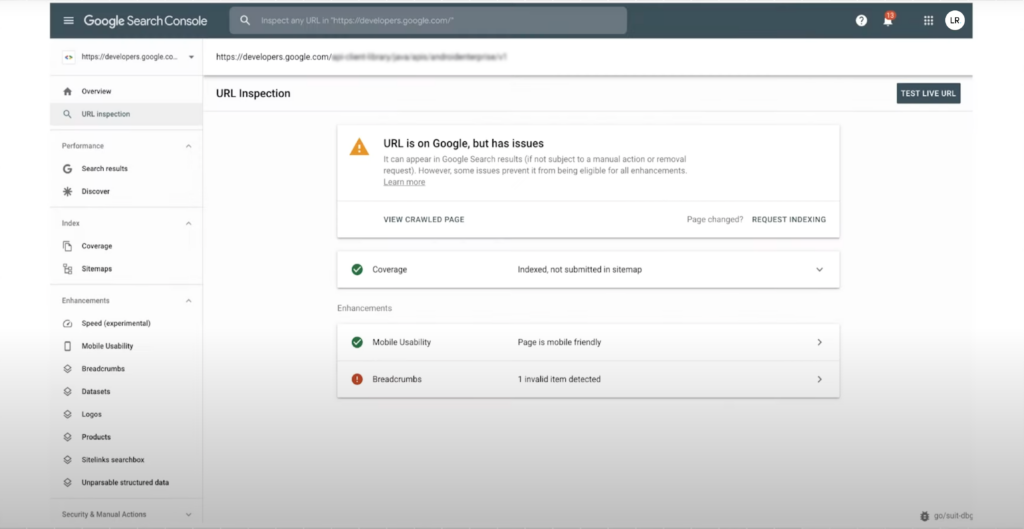Open the hamburger navigation menu
The image size is (1024, 529).
[x=69, y=21]
